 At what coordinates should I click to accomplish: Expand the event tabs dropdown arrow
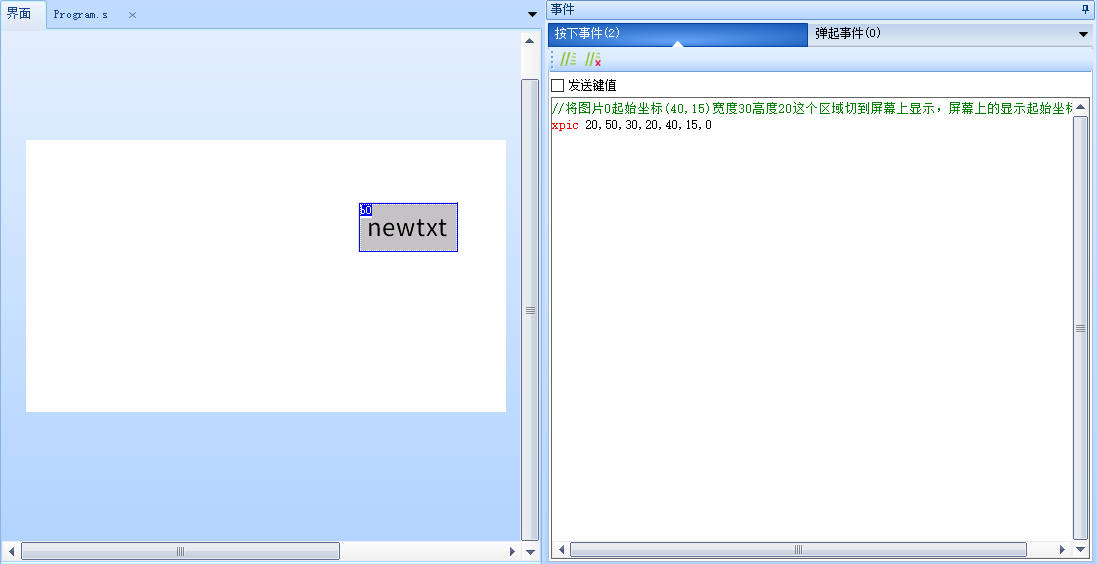click(1083, 34)
